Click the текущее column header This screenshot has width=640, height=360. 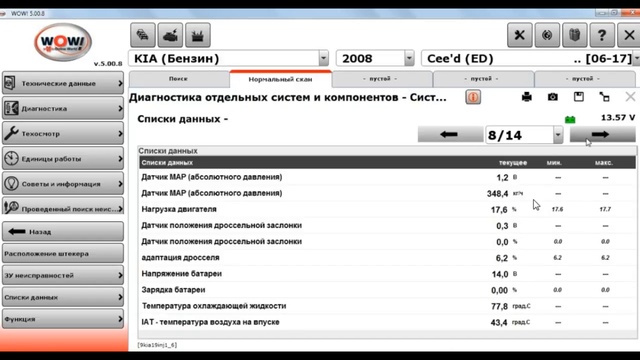coord(513,162)
